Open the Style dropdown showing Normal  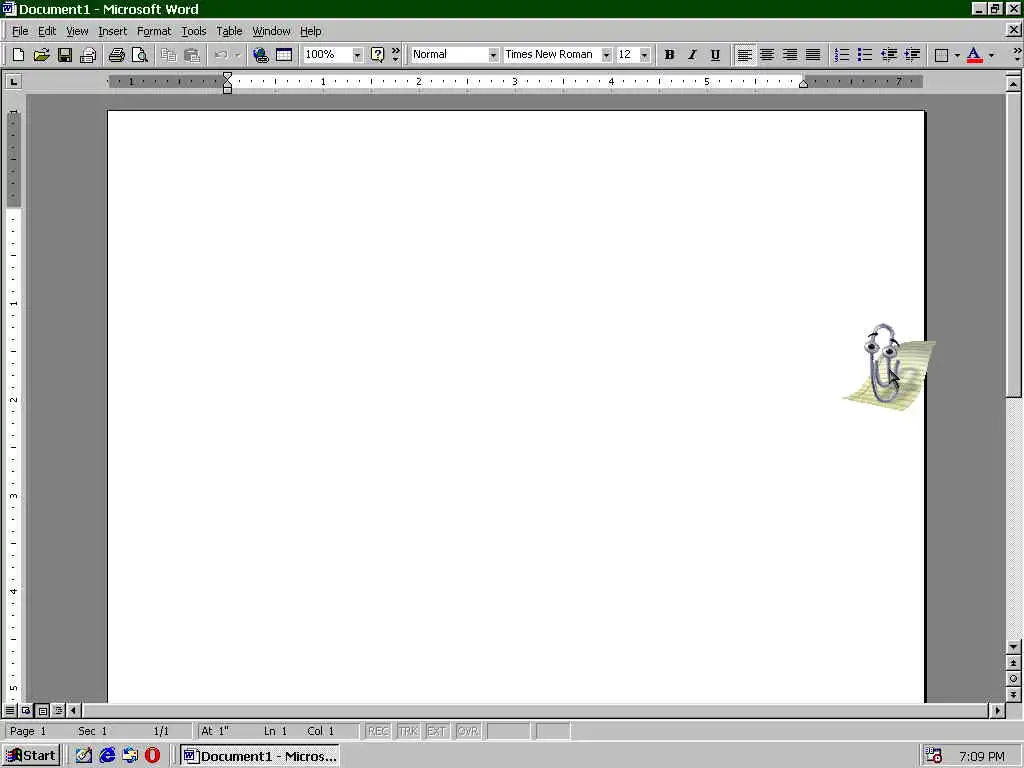click(x=493, y=55)
